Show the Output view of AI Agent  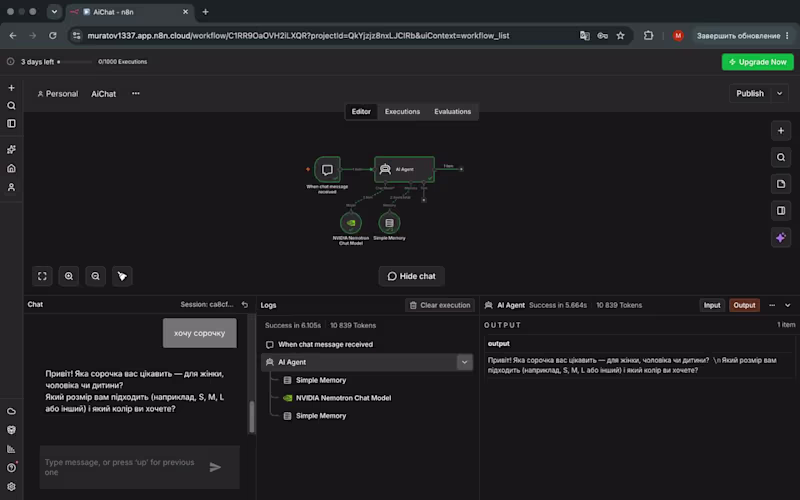pyautogui.click(x=744, y=305)
